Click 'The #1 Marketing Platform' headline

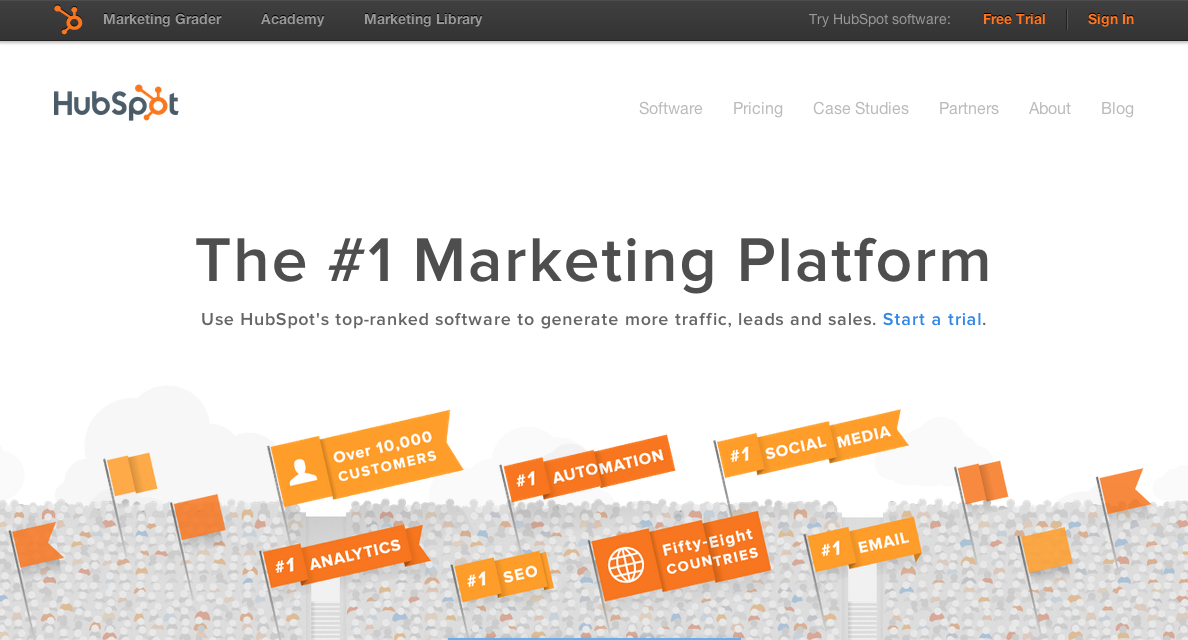coord(593,261)
